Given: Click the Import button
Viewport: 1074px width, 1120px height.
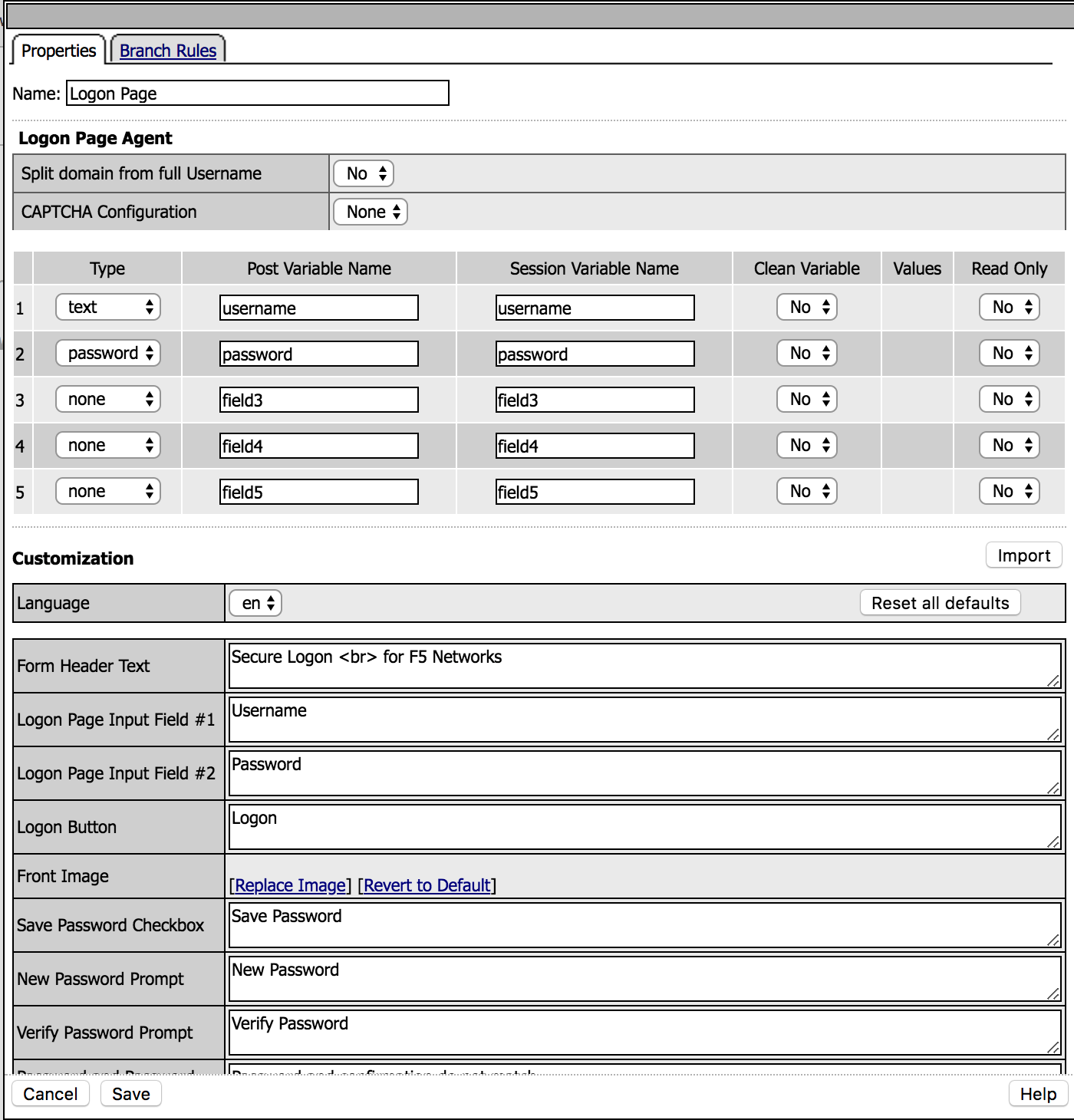Looking at the screenshot, I should pos(1024,555).
